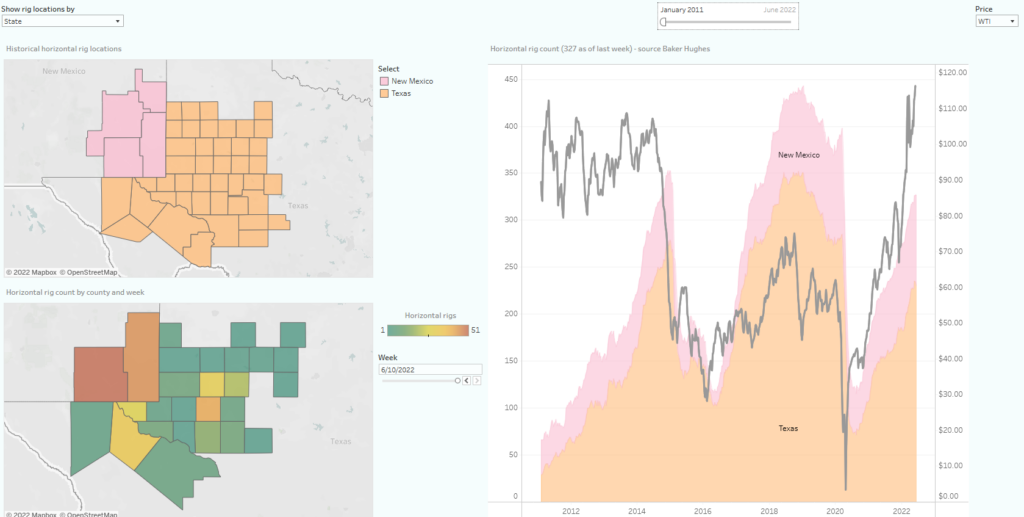Viewport: 1024px width, 517px height.
Task: Click the date range slider handle
Action: coord(664,22)
